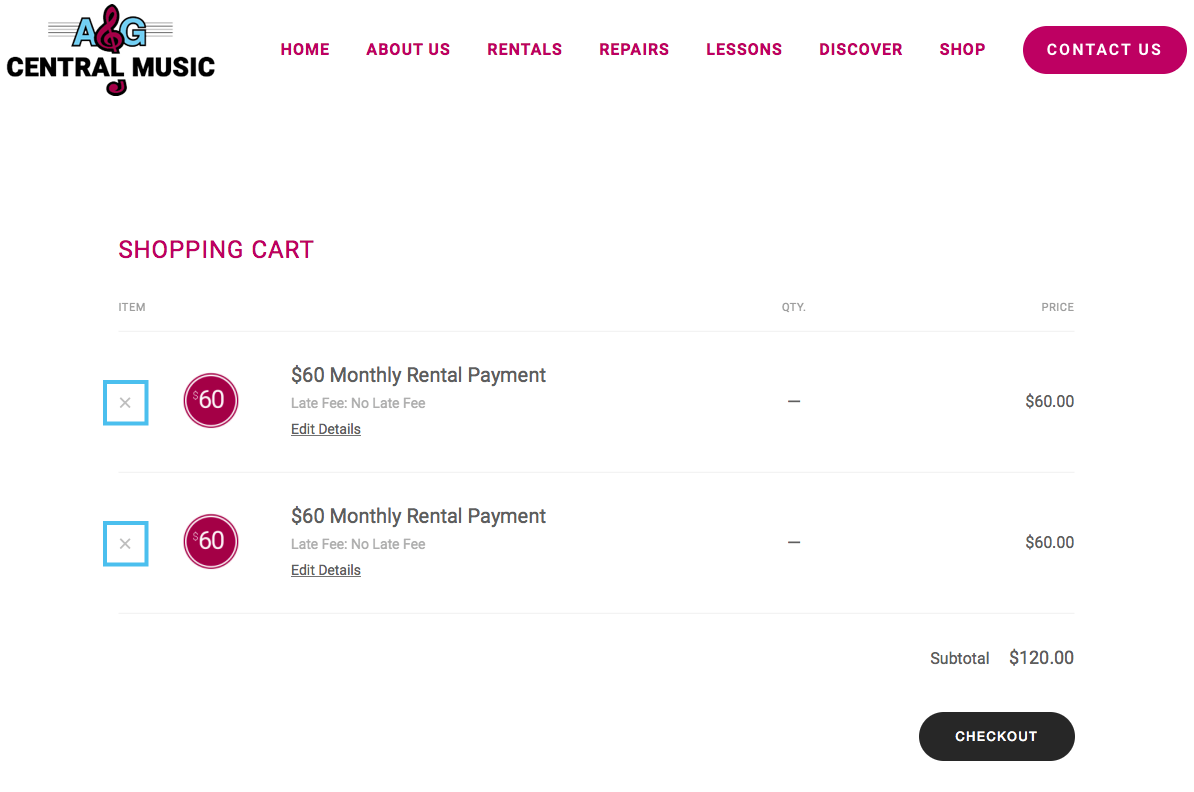
Task: Proceed with the CHECKOUT button
Action: [997, 736]
